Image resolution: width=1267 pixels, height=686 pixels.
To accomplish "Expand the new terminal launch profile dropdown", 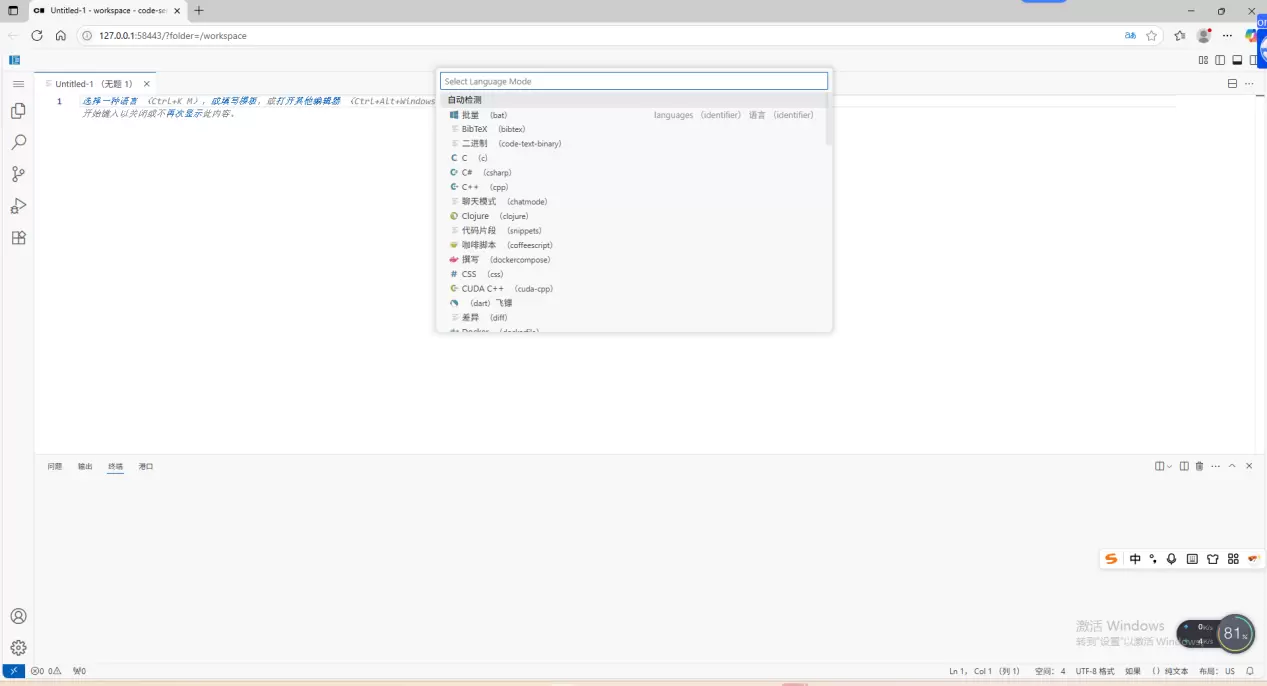I will (1169, 466).
